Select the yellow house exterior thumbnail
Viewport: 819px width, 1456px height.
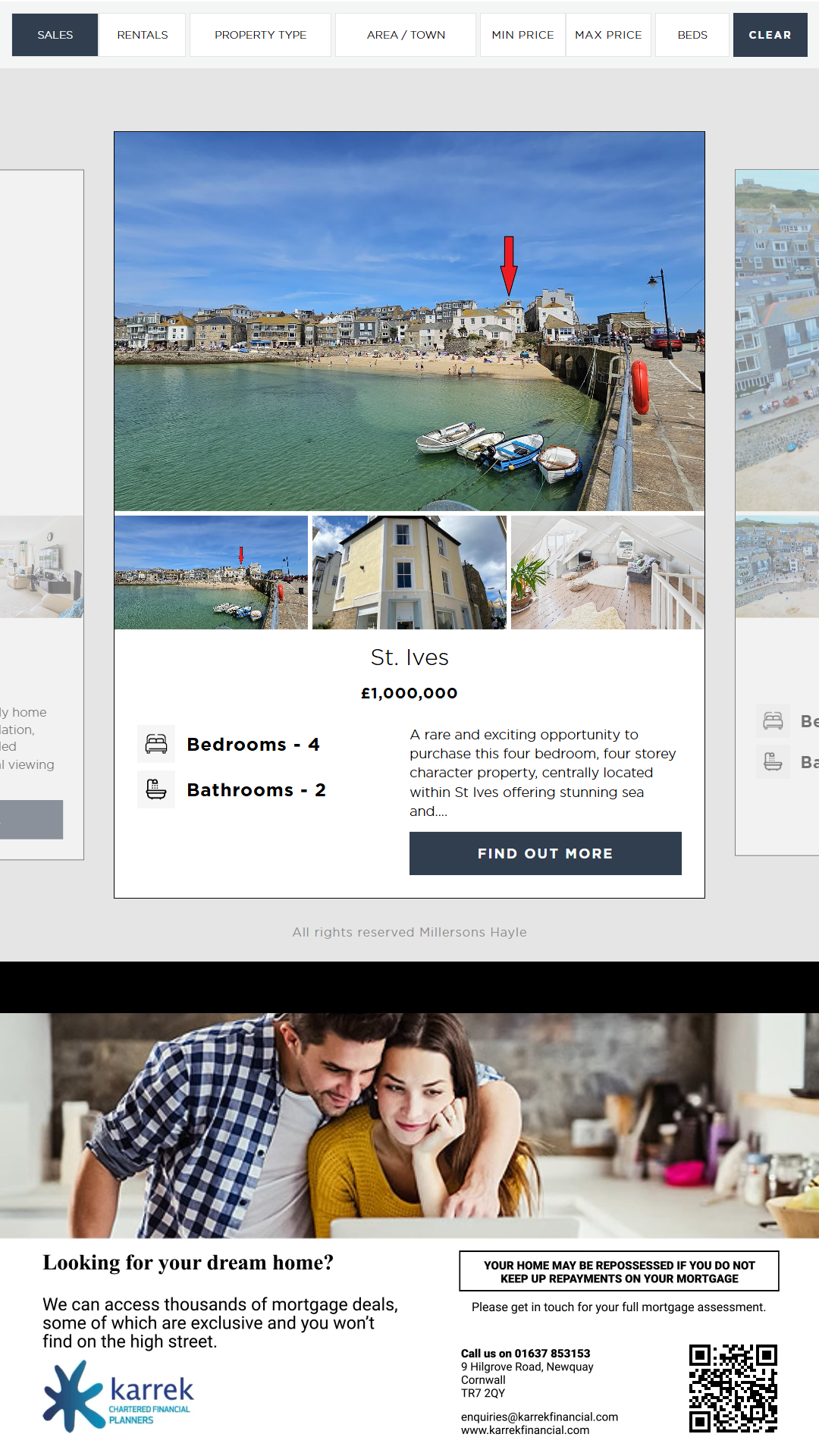point(409,573)
